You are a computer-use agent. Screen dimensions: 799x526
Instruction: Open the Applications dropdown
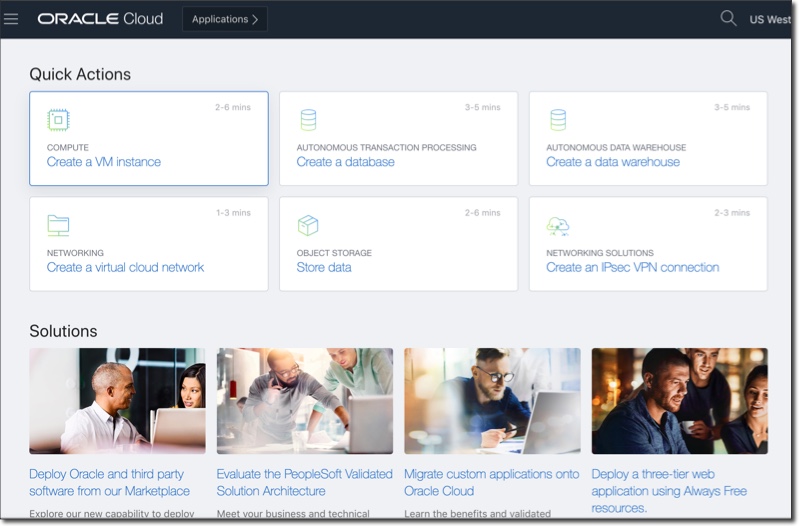coord(225,19)
